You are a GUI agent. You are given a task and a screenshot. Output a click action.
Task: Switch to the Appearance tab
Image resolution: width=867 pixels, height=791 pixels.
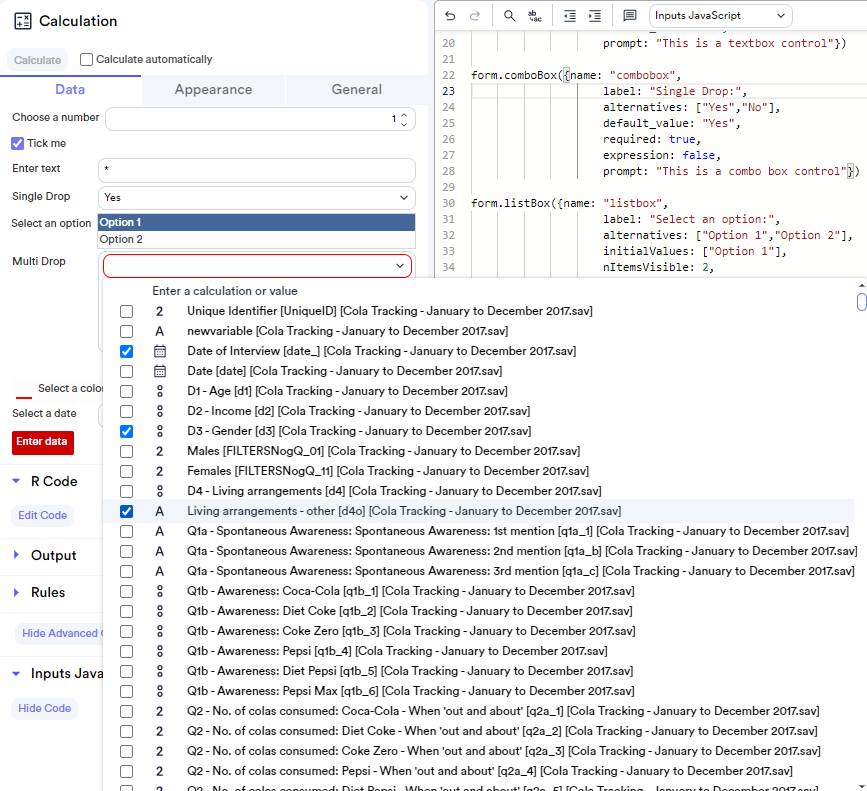point(213,90)
